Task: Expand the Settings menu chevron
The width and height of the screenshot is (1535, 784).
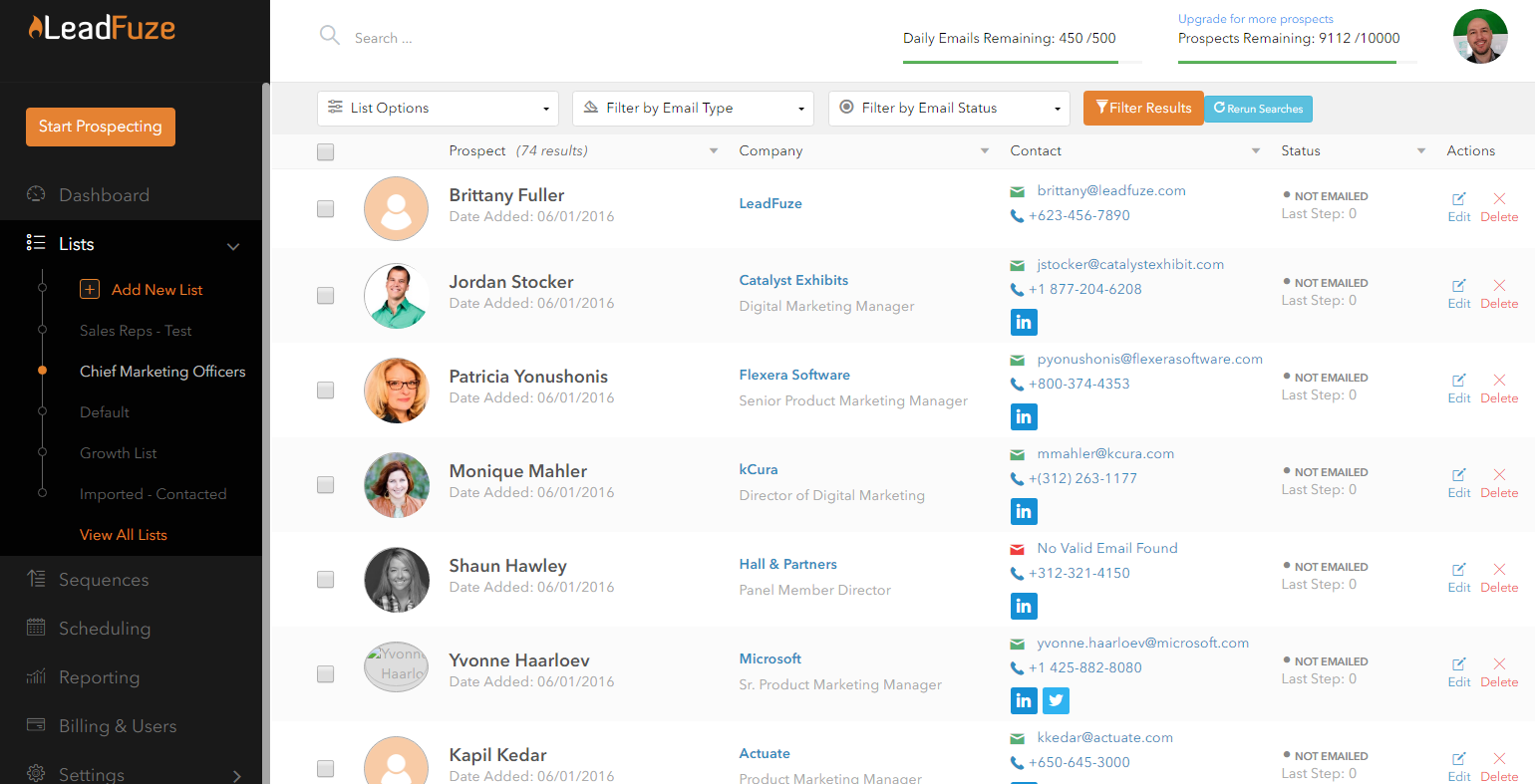Action: click(x=236, y=775)
